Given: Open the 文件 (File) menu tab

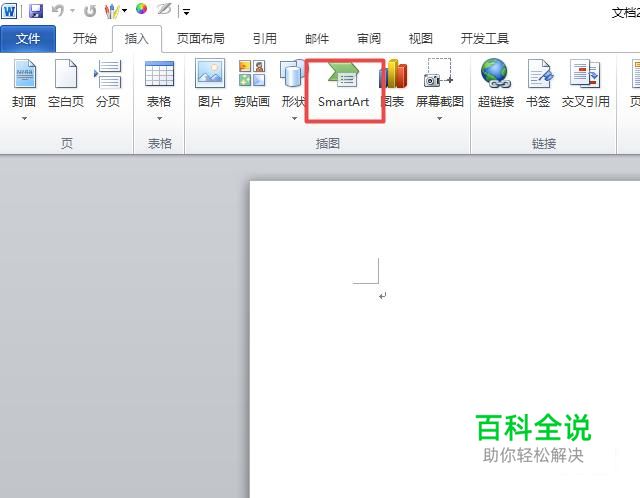Looking at the screenshot, I should (28, 39).
